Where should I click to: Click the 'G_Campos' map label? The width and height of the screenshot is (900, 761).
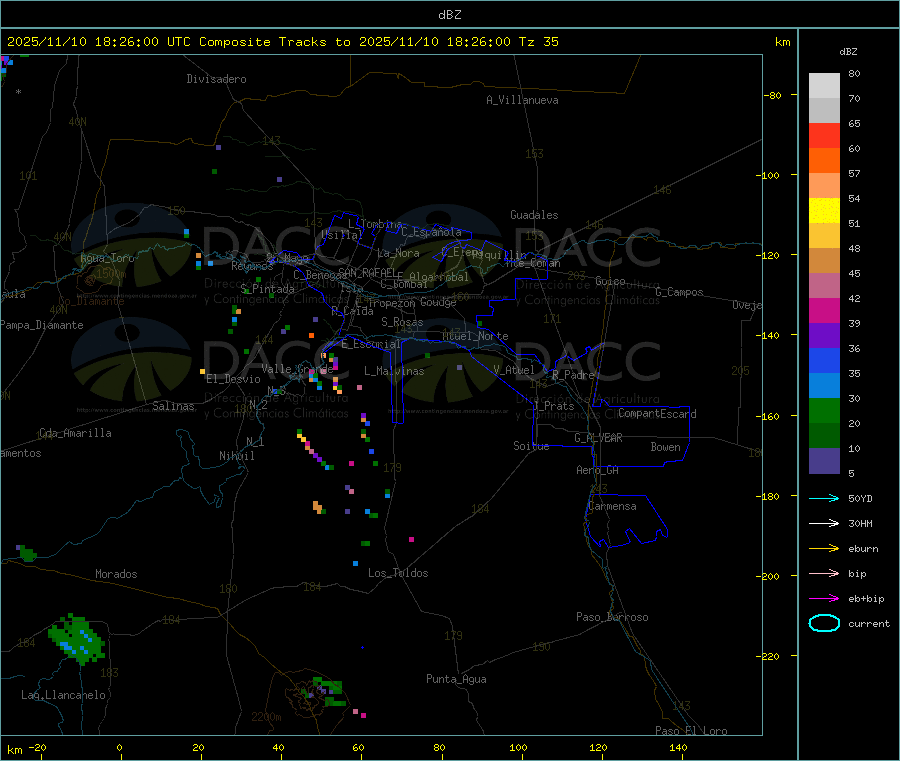[x=680, y=292]
